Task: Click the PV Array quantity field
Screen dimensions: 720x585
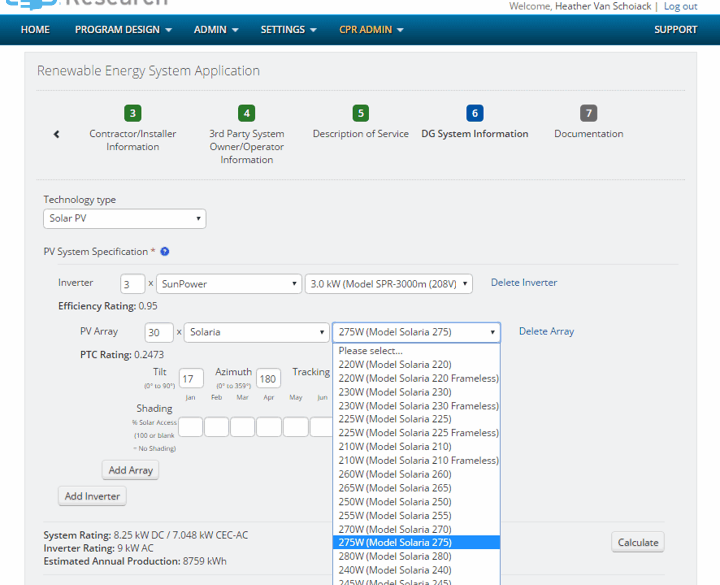Action: [159, 332]
